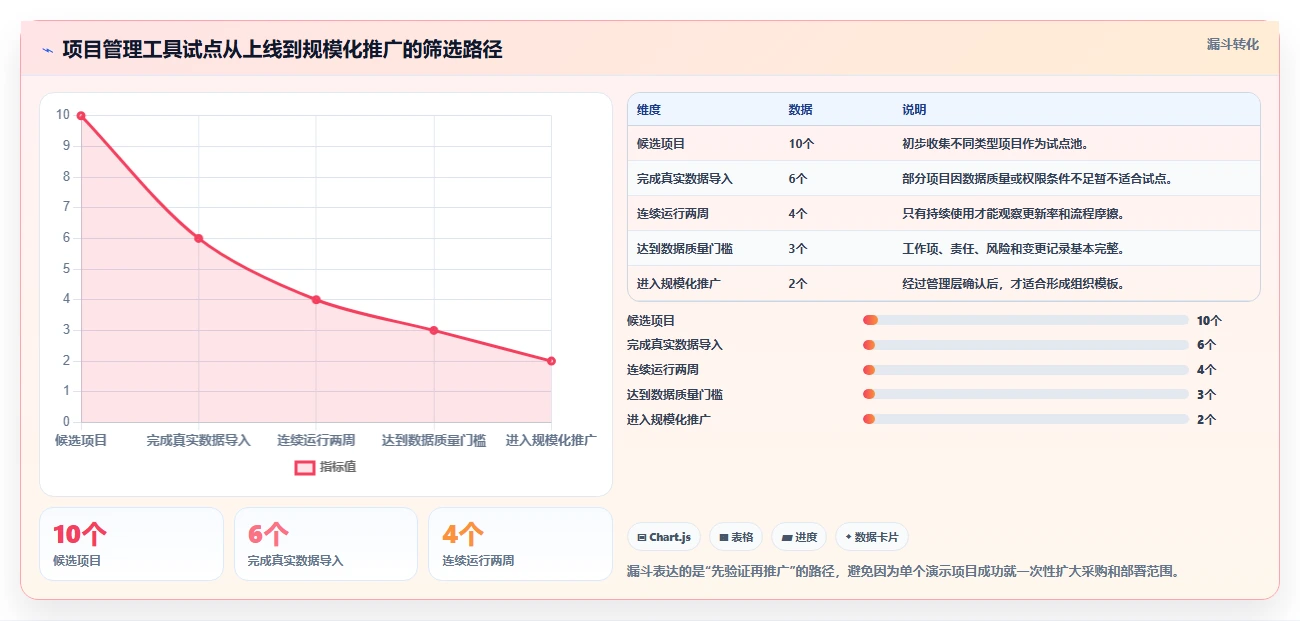
Task: Select the 候选项目 table row cell
Action: pyautogui.click(x=661, y=144)
